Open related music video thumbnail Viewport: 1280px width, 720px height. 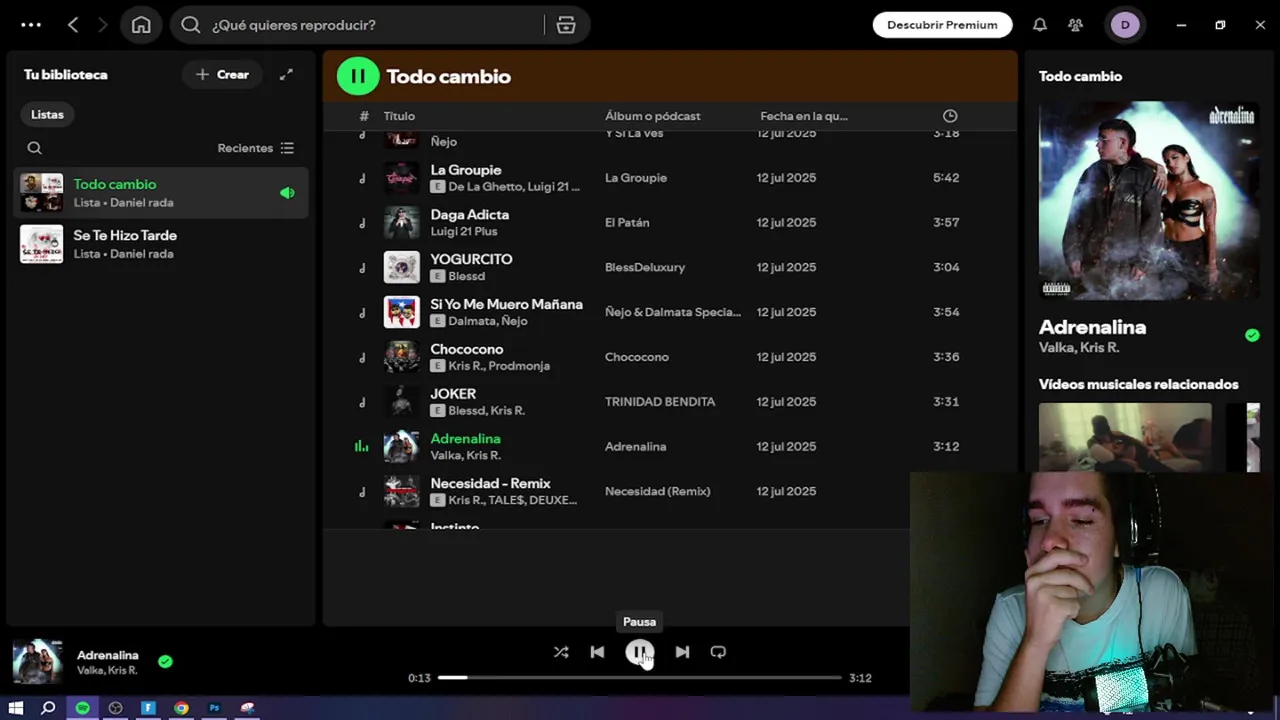tap(1125, 437)
